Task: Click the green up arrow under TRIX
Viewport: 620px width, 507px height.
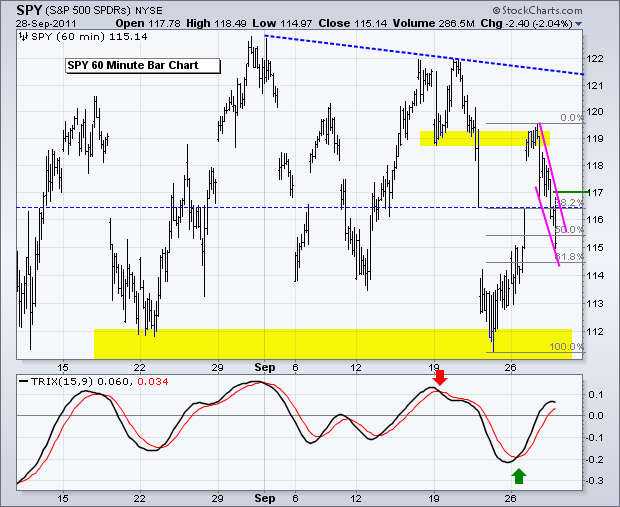Action: pos(519,476)
